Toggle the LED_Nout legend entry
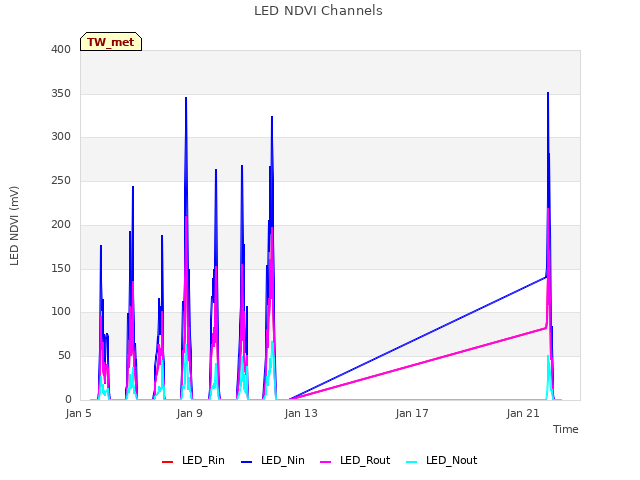Screen dimensions: 640x480 click(x=442, y=460)
